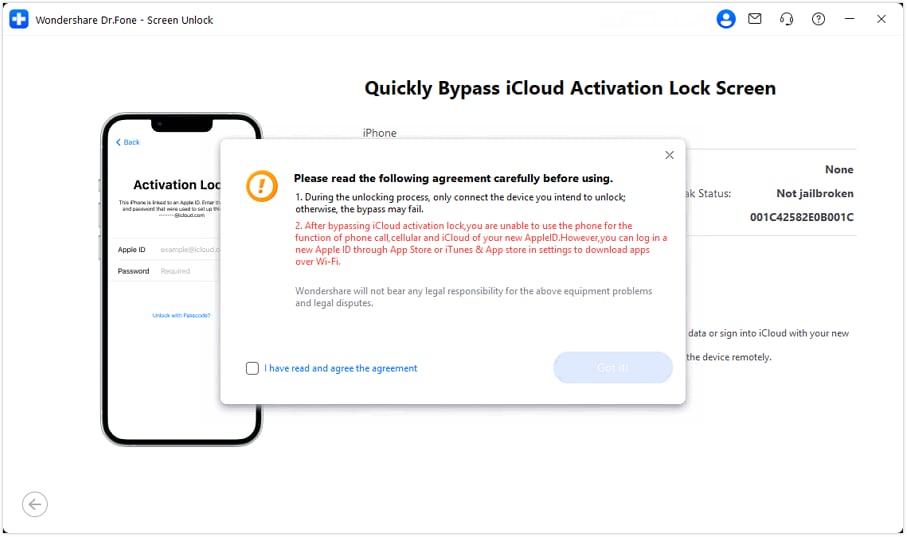Image resolution: width=907 pixels, height=537 pixels.
Task: Click the 'Please read the following agreement' heading
Action: tap(453, 178)
